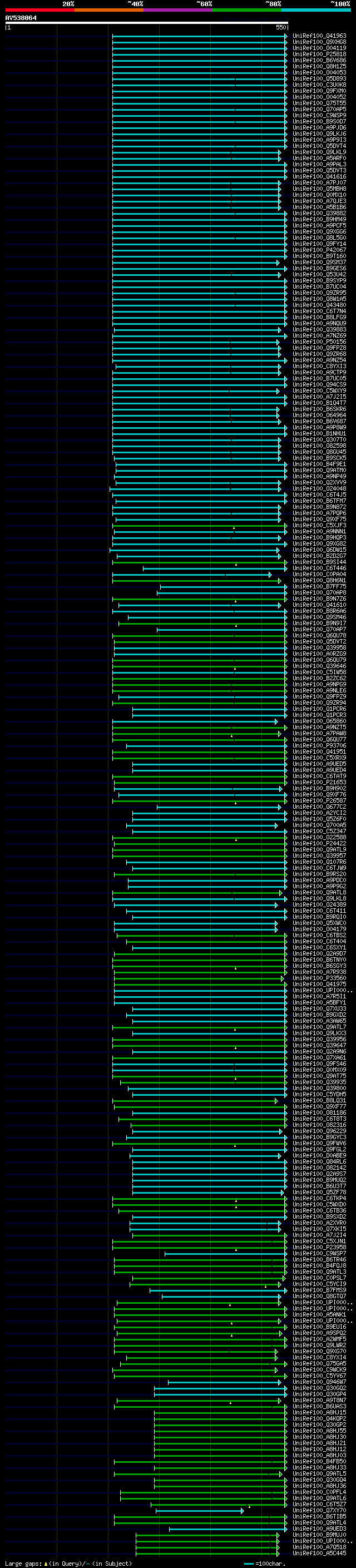Select the UniRef100_O04053 label
This screenshot has width=356, height=1568.
pyautogui.click(x=319, y=72)
